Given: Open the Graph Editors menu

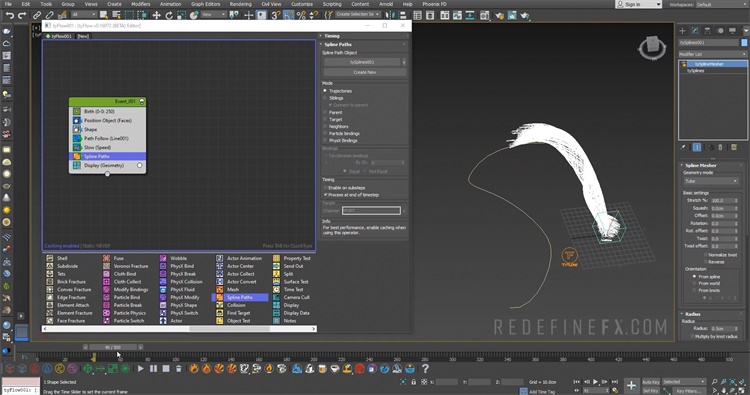Looking at the screenshot, I should [x=205, y=4].
